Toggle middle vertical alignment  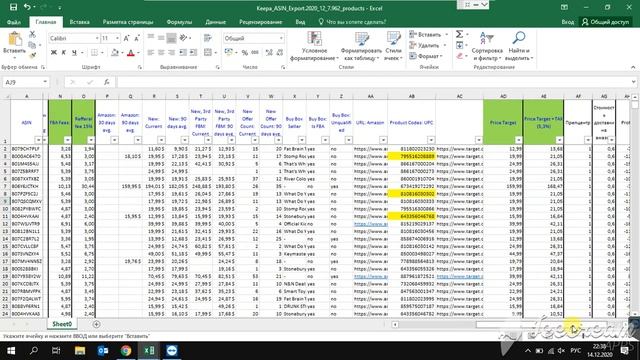161,38
